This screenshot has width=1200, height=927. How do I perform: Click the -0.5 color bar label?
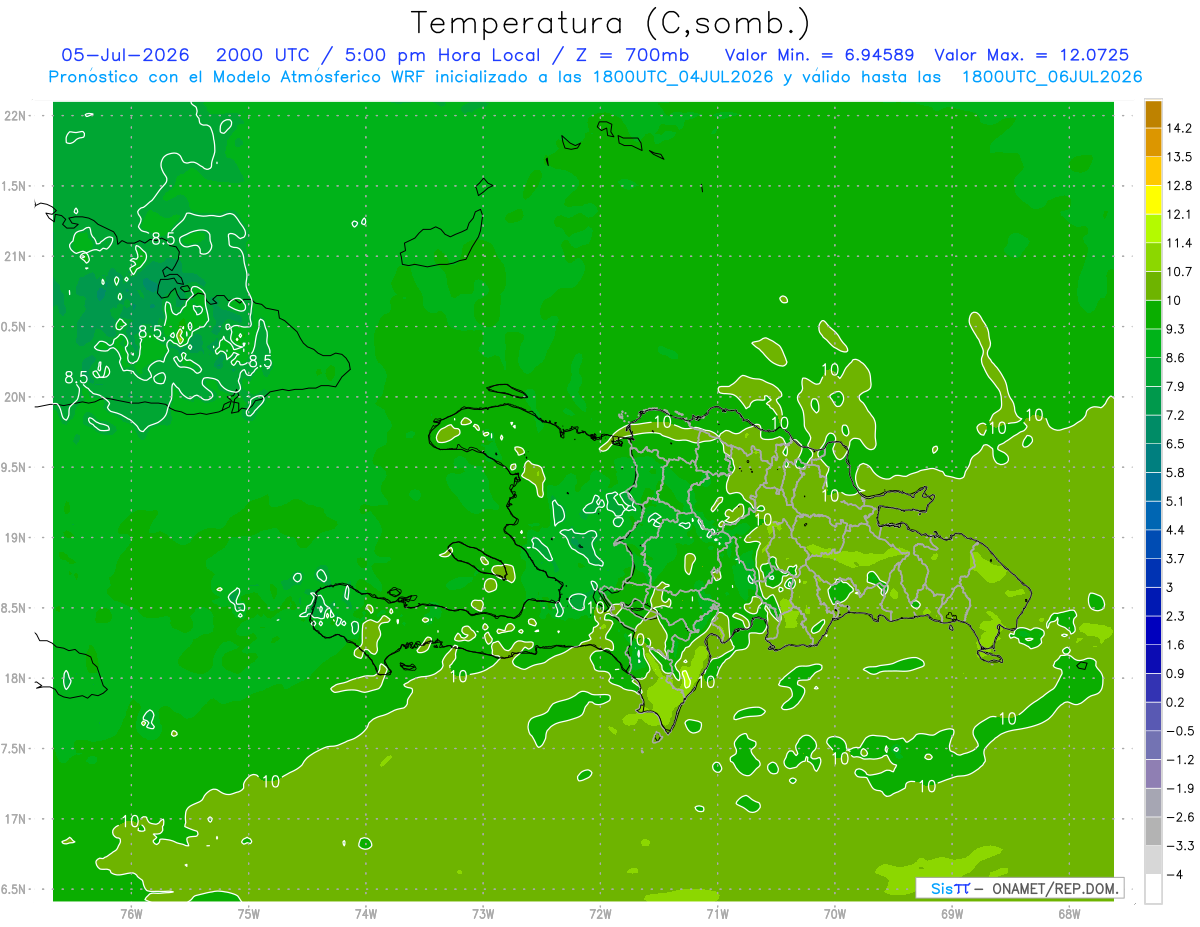tap(1179, 731)
